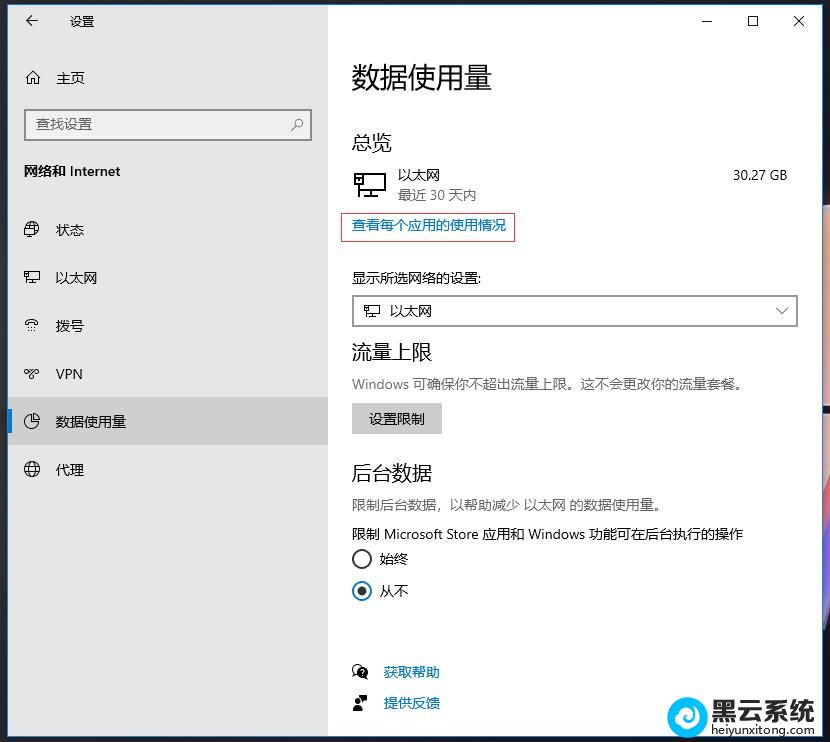830x742 pixels.
Task: Click the Ethernet monitor icon under 总览
Action: [369, 184]
